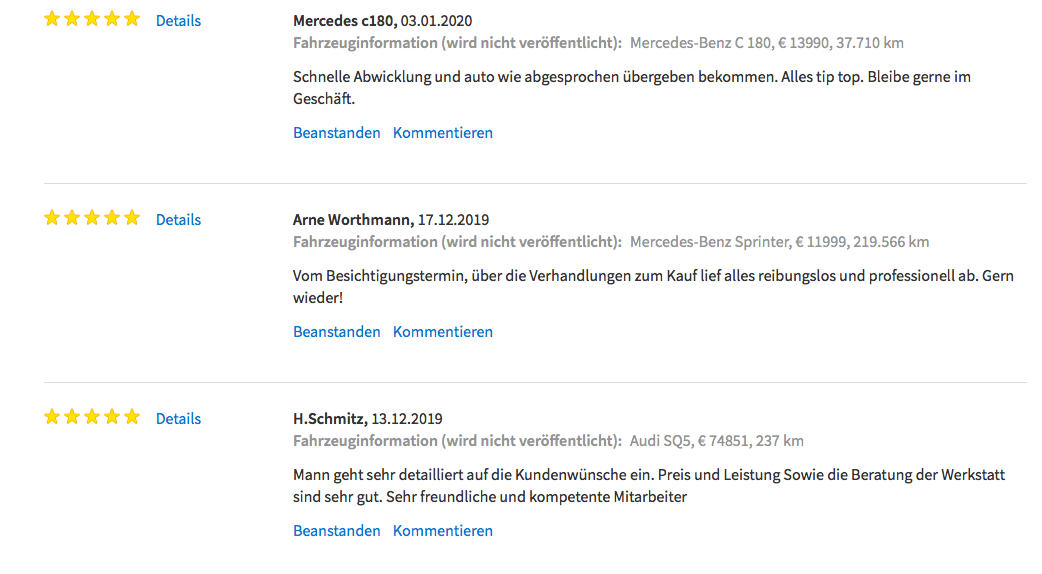The width and height of the screenshot is (1042, 574).
Task: Open Details for H.Schmitz review
Action: (x=178, y=419)
